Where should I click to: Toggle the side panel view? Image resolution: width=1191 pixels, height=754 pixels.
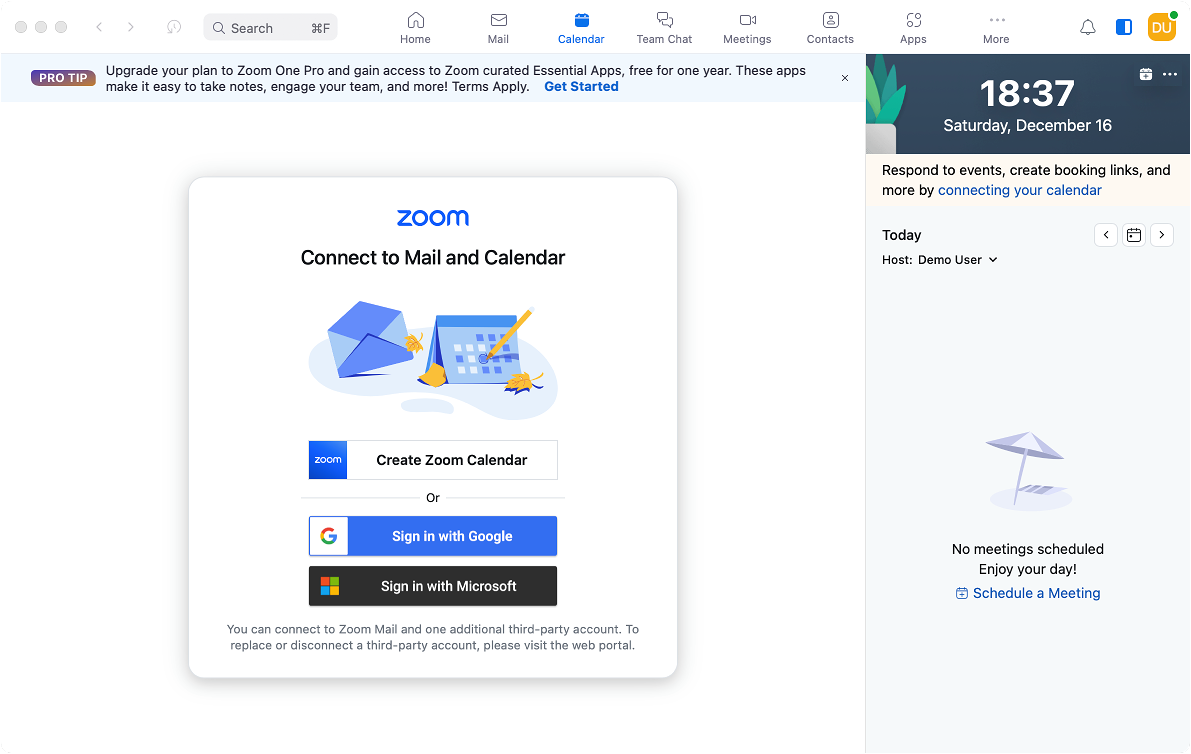[x=1124, y=27]
